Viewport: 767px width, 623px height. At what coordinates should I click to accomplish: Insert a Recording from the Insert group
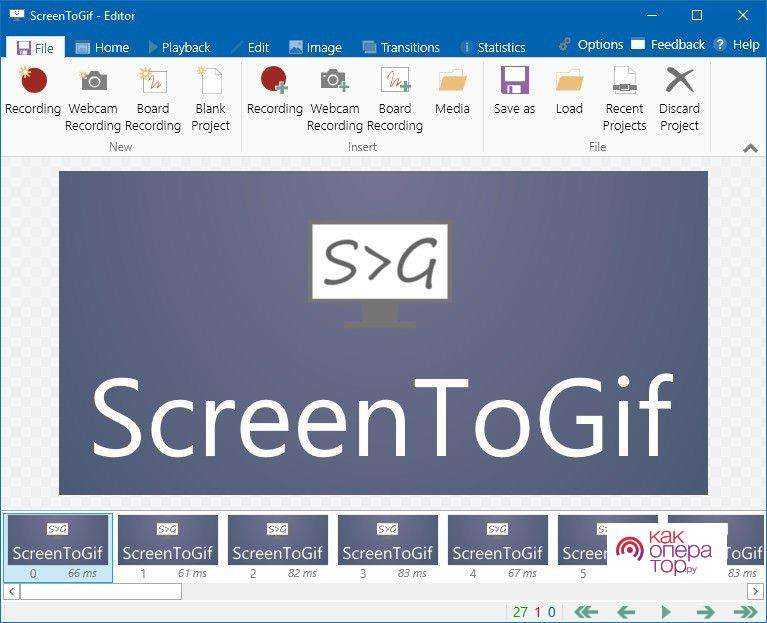274,92
